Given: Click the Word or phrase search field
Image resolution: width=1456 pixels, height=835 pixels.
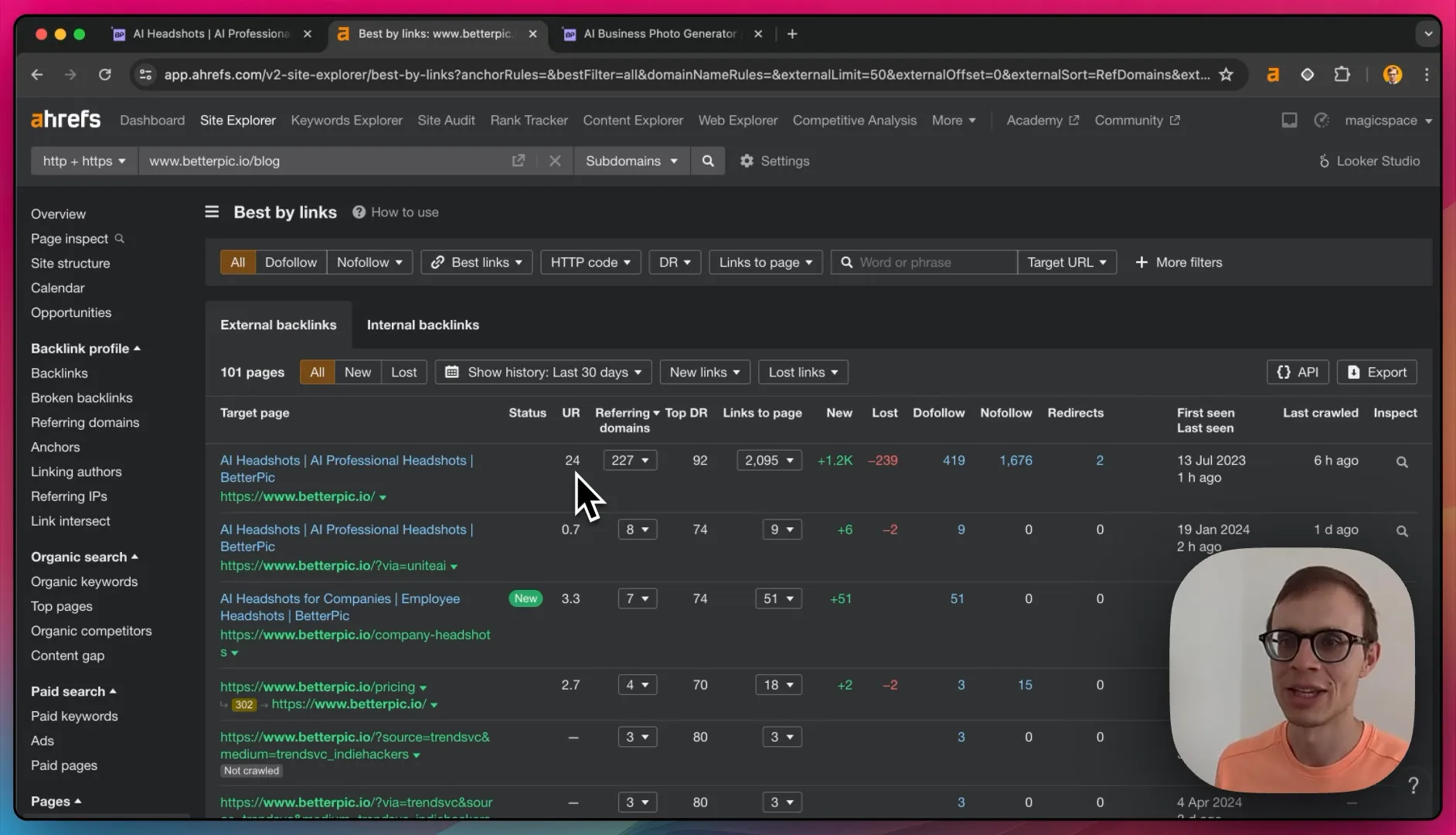Looking at the screenshot, I should (924, 262).
